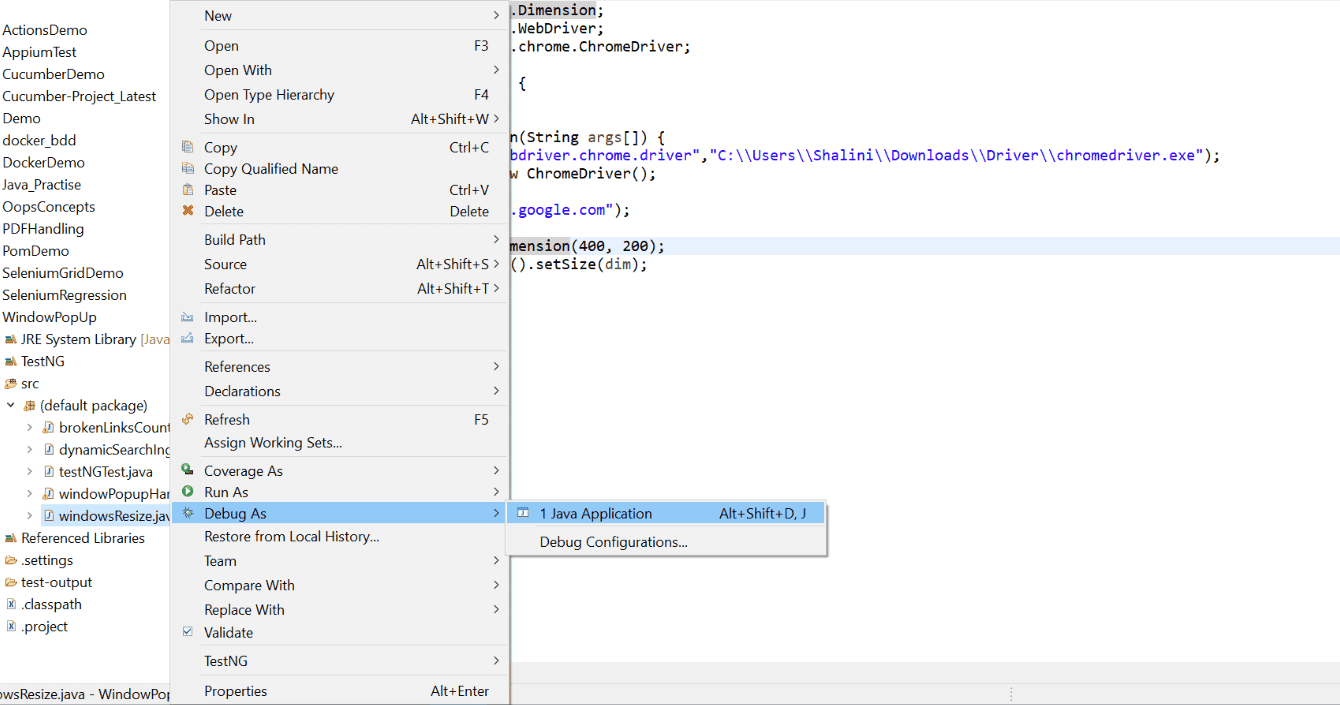Click the Copy icon in the context menu
Image resolution: width=1340 pixels, height=705 pixels.
[x=188, y=147]
